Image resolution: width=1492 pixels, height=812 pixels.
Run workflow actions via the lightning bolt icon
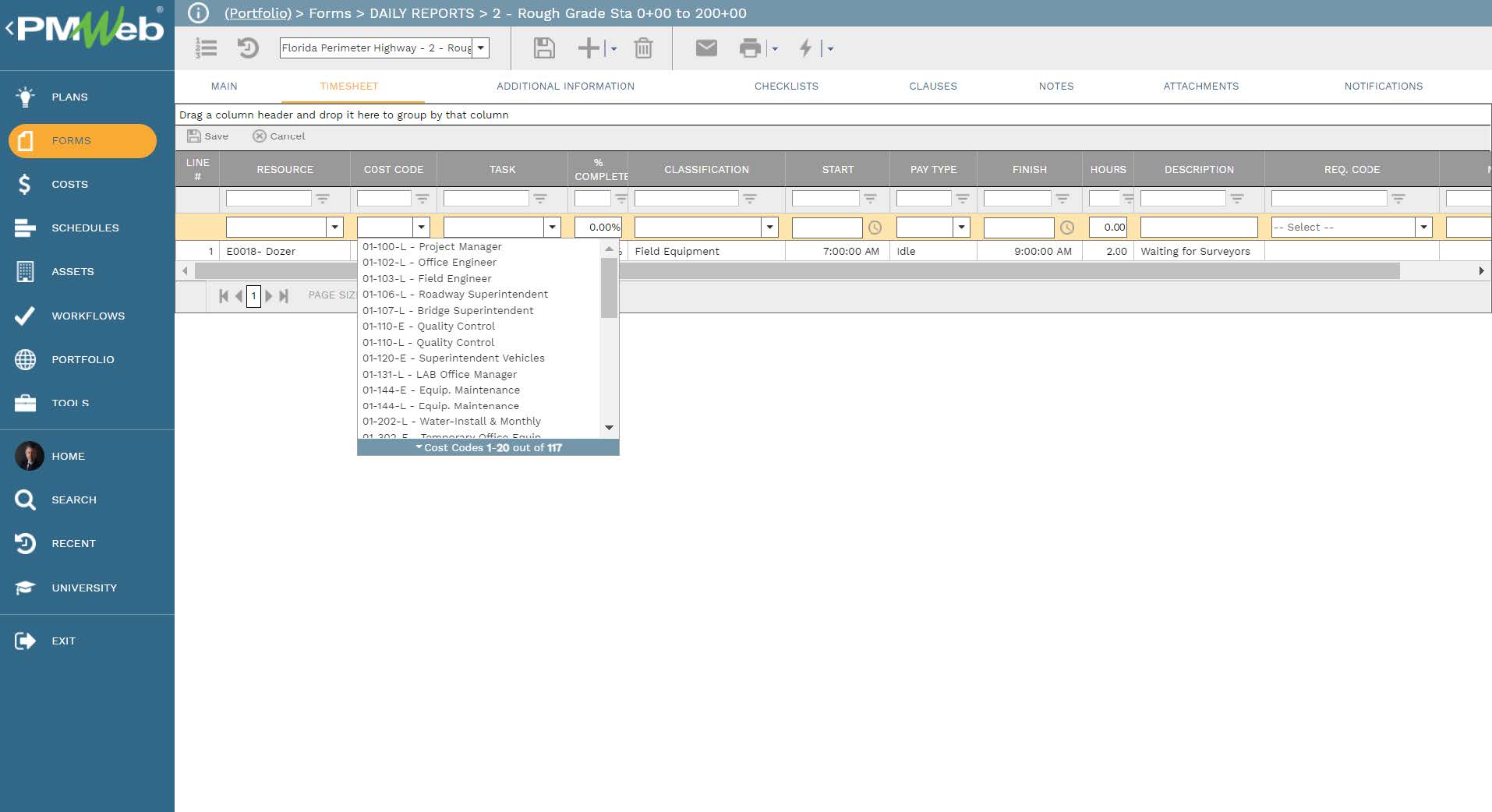pyautogui.click(x=805, y=48)
